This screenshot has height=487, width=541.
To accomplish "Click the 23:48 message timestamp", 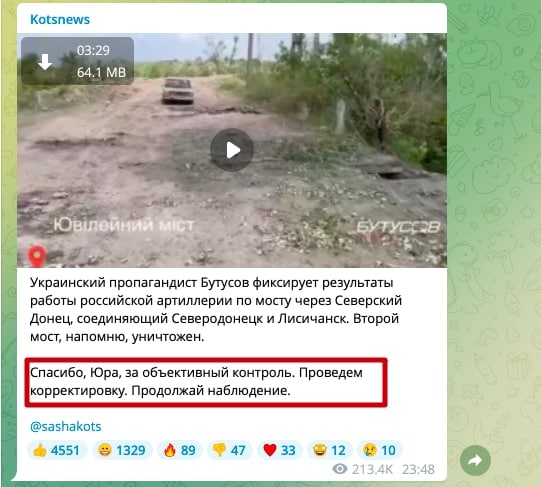I will point(418,469).
